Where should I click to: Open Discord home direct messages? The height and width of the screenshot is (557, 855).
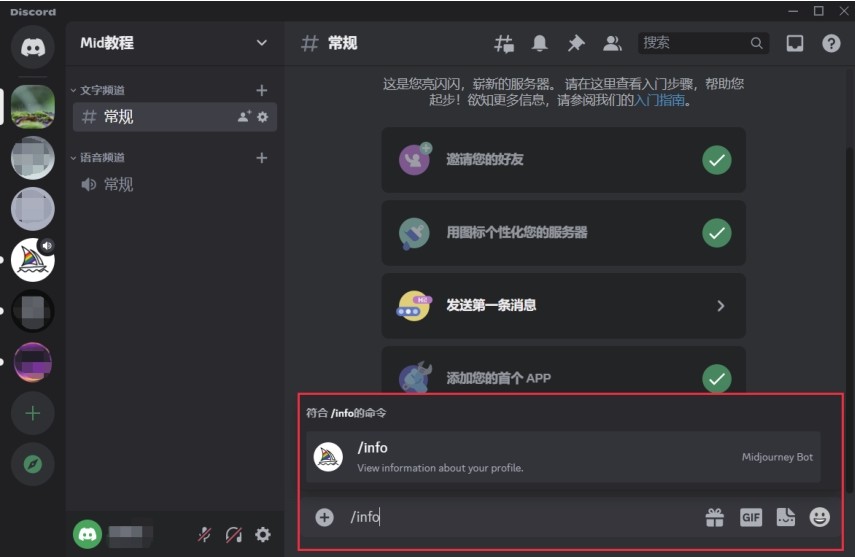(x=33, y=47)
